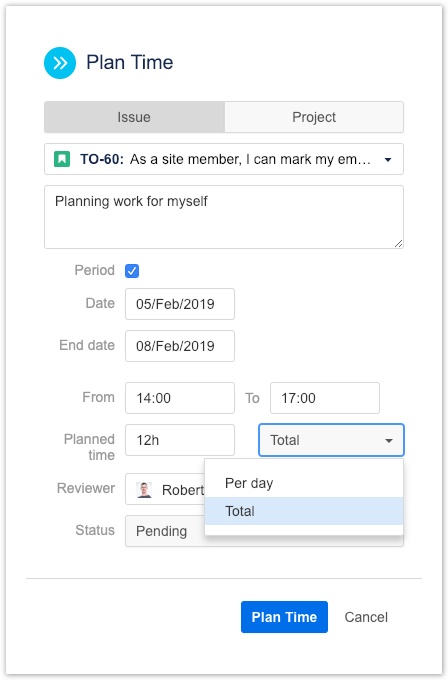Image resolution: width=448 pixels, height=680 pixels.
Task: Click the From time field 14:00
Action: tap(180, 398)
